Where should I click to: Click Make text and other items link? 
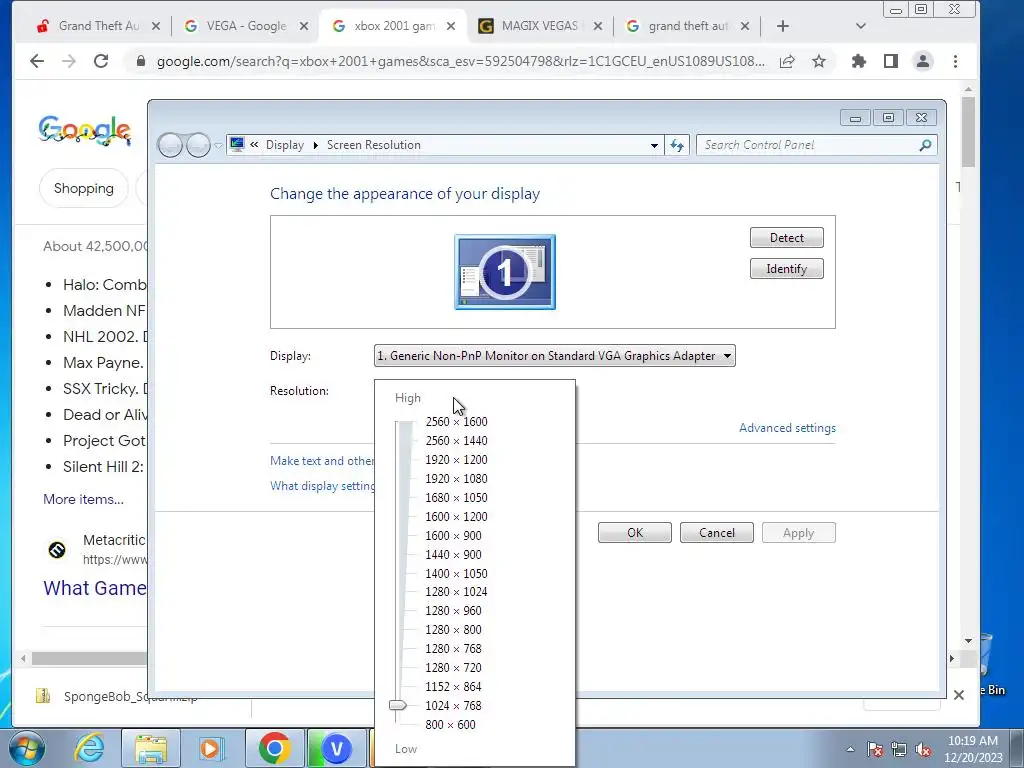(322, 460)
